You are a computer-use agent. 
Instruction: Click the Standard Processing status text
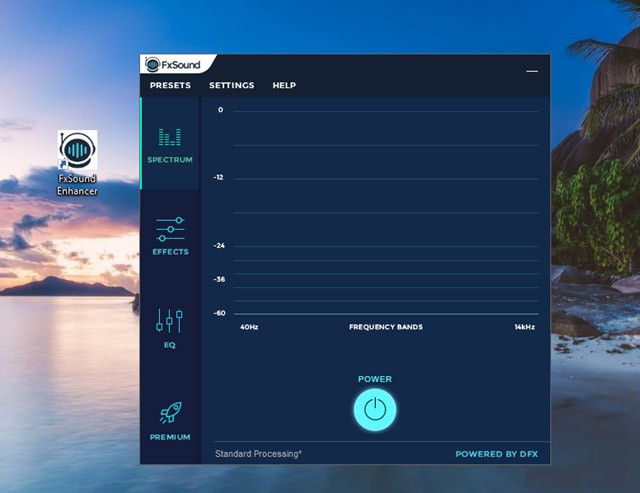(258, 454)
